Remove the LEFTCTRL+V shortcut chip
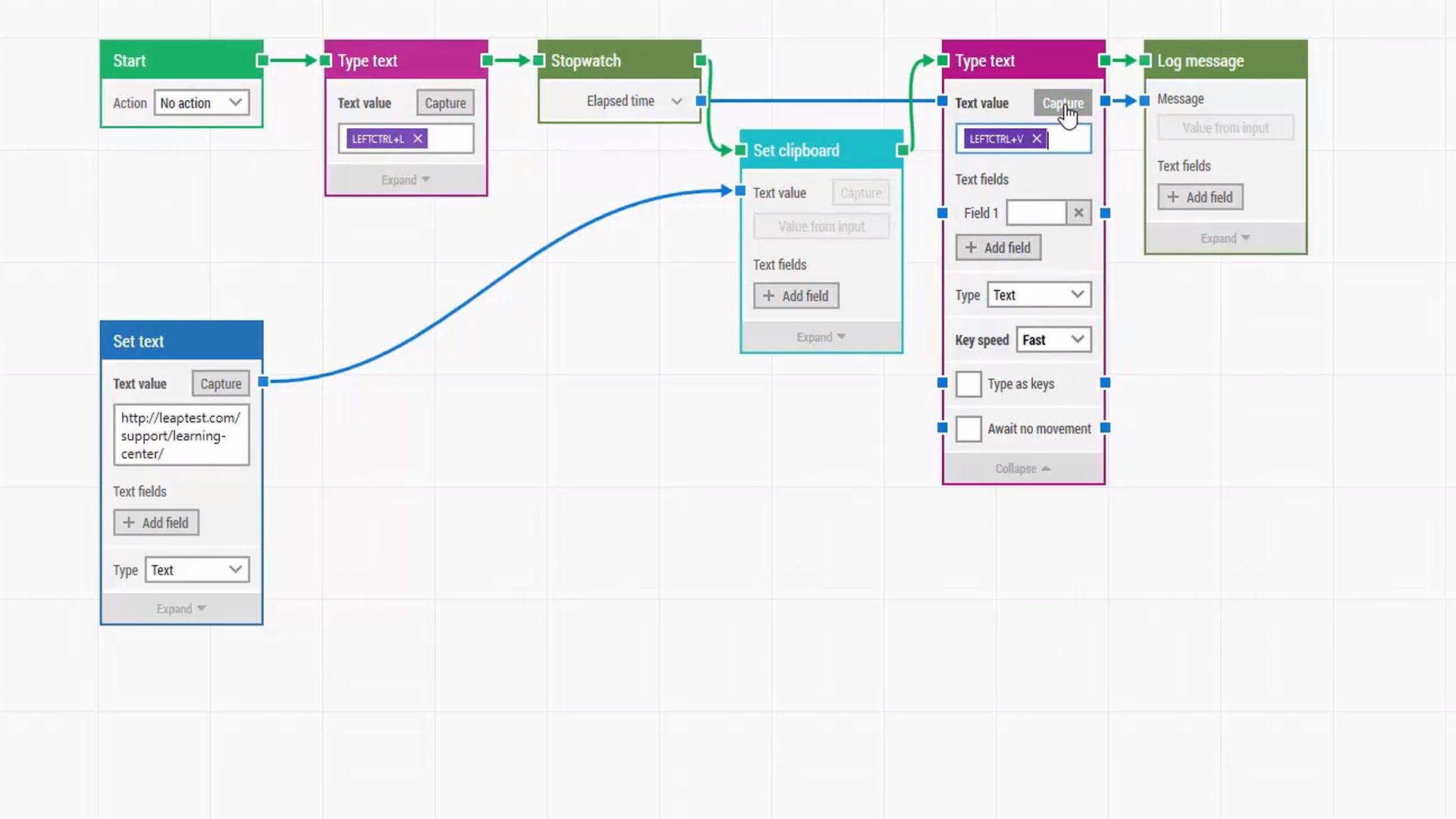This screenshot has height=819, width=1456. pos(1036,139)
